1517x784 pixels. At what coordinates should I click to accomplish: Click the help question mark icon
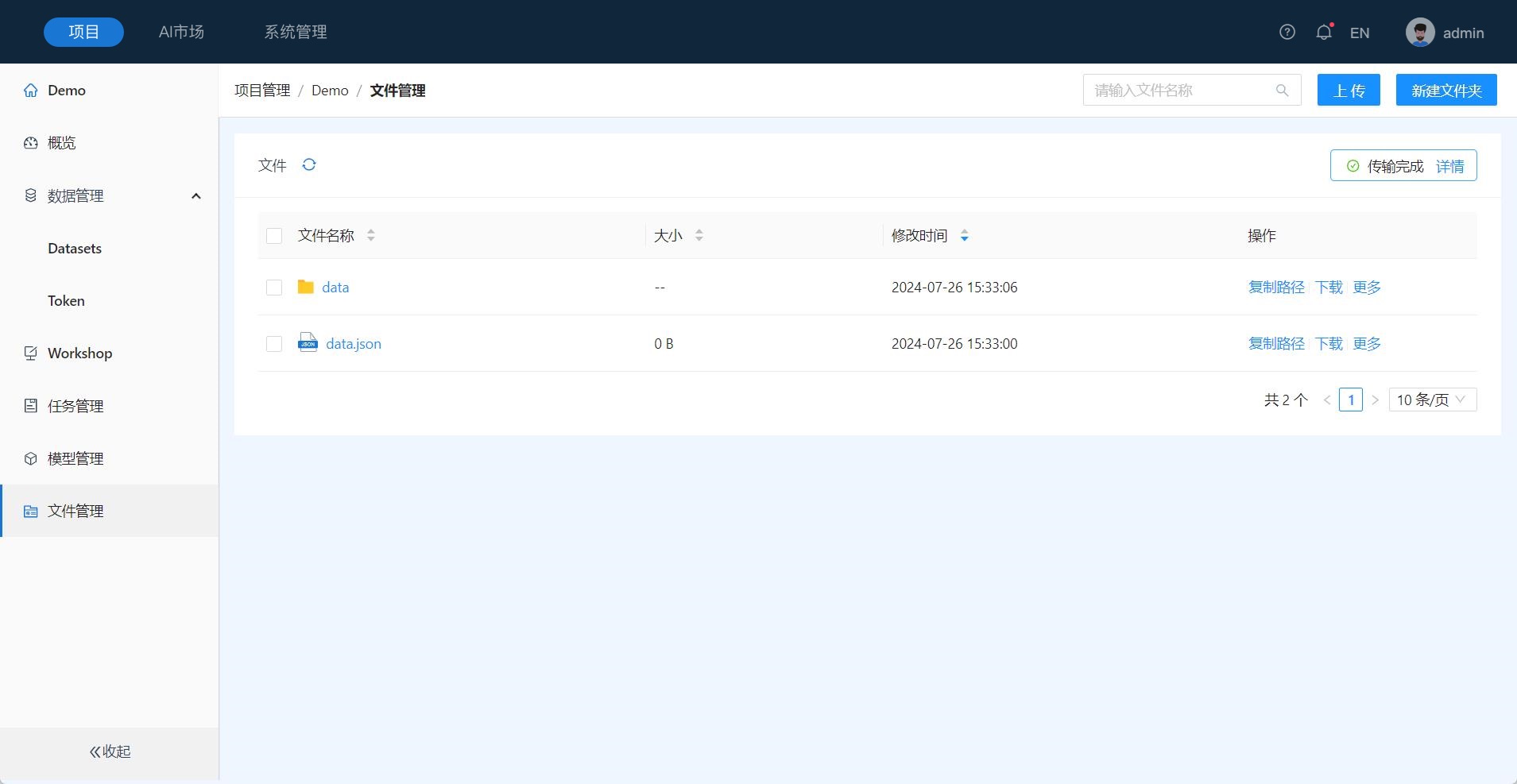tap(1287, 32)
